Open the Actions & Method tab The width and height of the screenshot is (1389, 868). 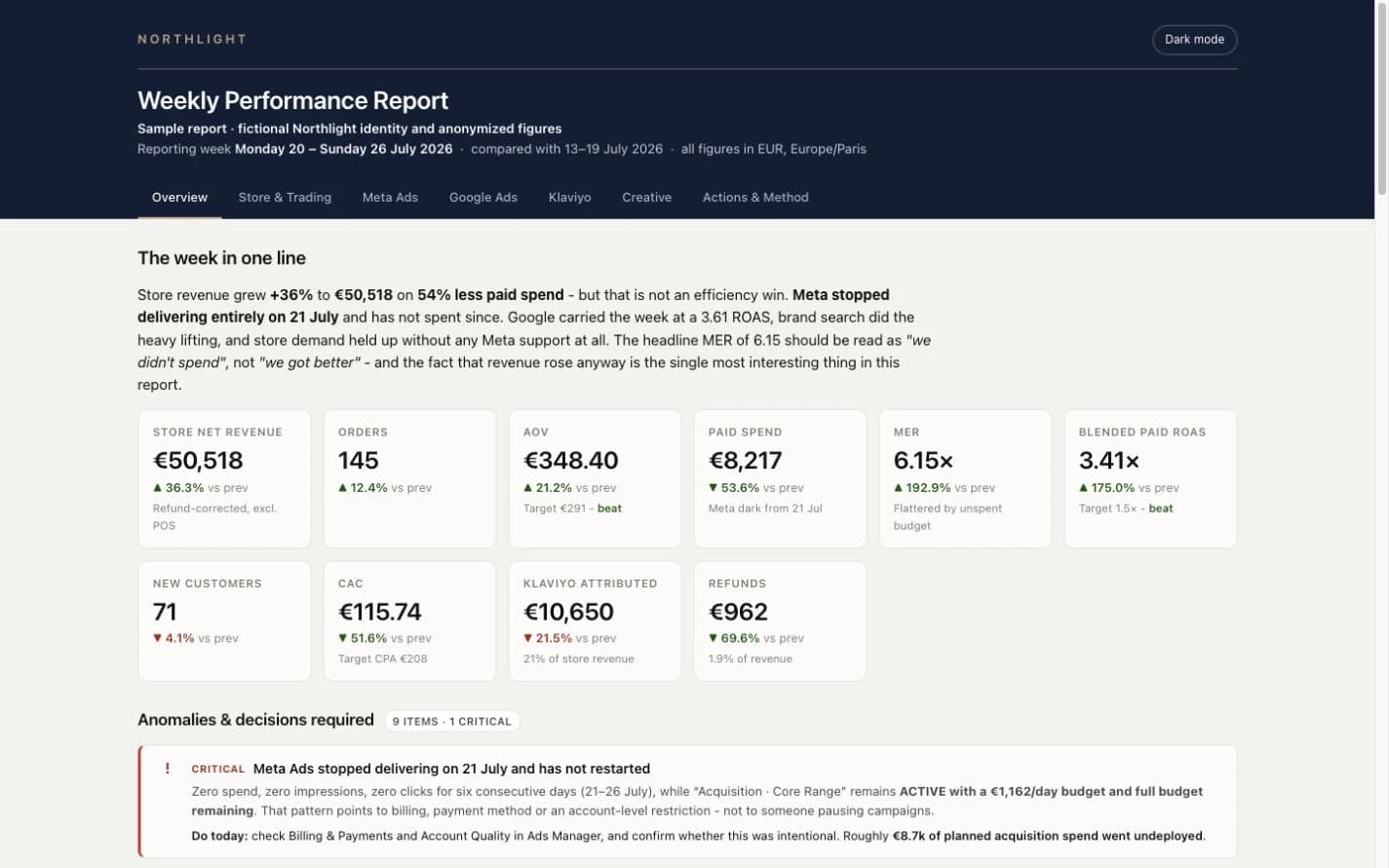tap(755, 198)
